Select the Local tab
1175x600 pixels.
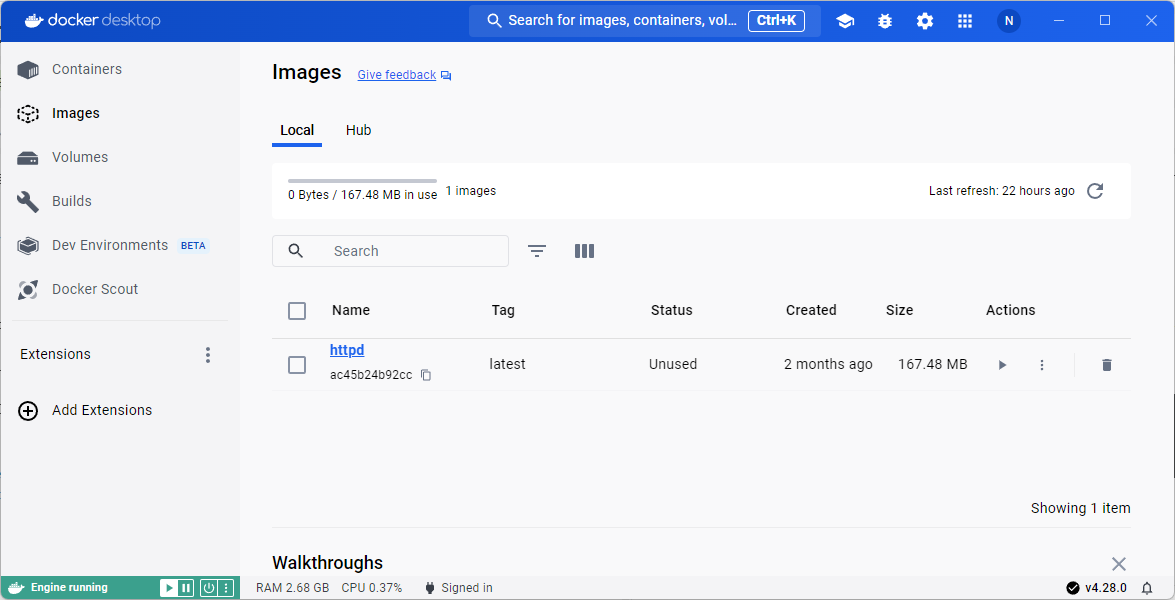pyautogui.click(x=297, y=130)
